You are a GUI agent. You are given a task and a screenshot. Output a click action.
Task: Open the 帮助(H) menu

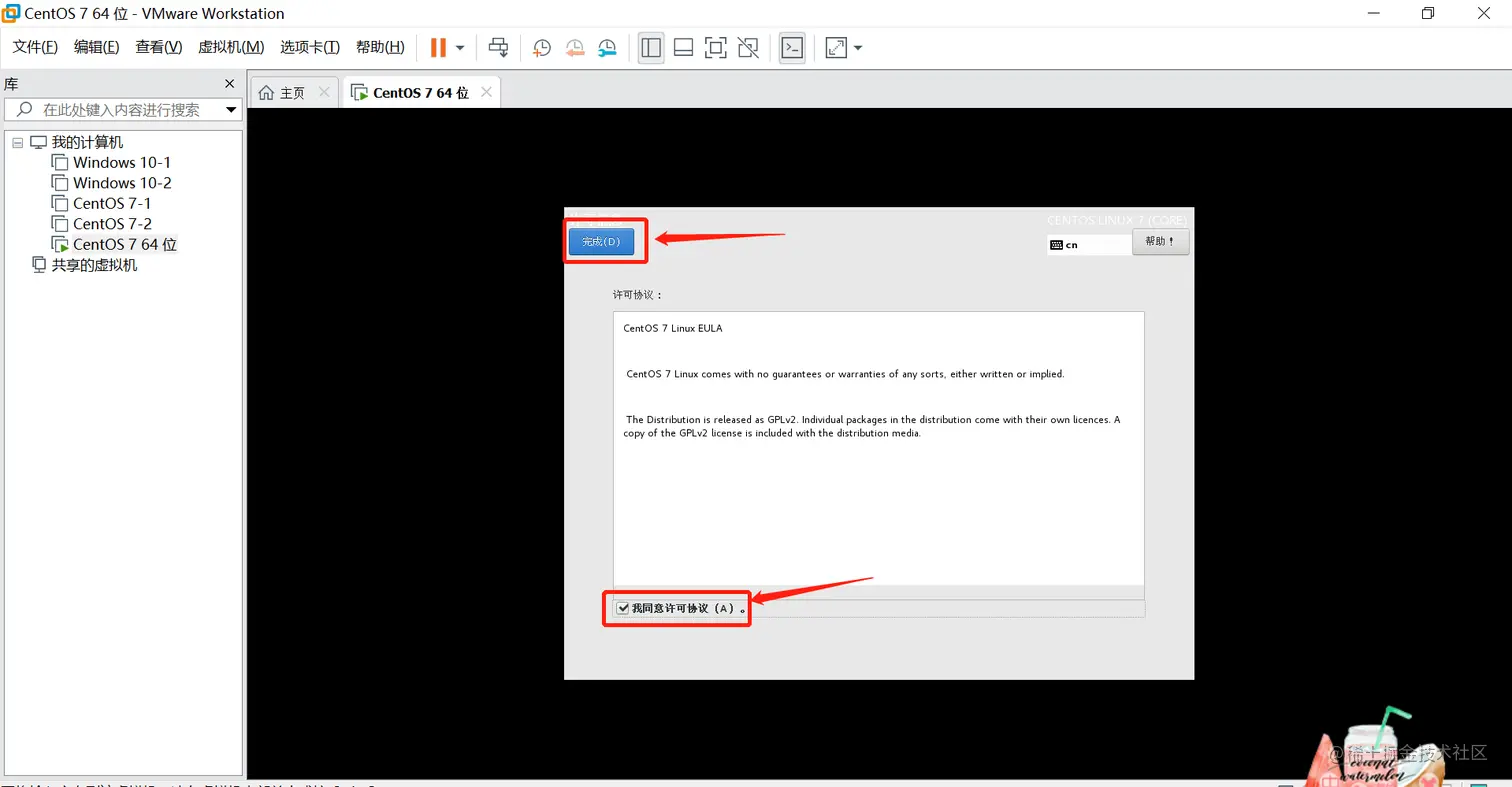tap(380, 47)
